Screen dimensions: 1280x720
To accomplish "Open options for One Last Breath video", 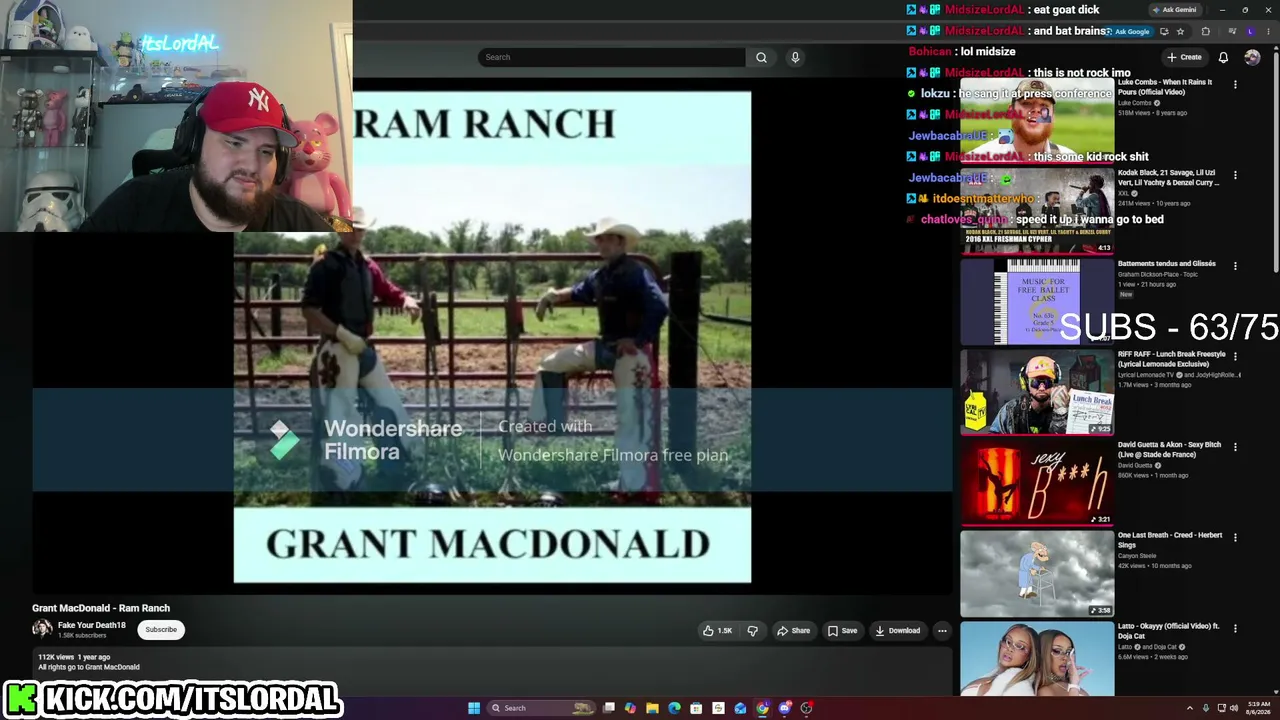I will pyautogui.click(x=1235, y=537).
